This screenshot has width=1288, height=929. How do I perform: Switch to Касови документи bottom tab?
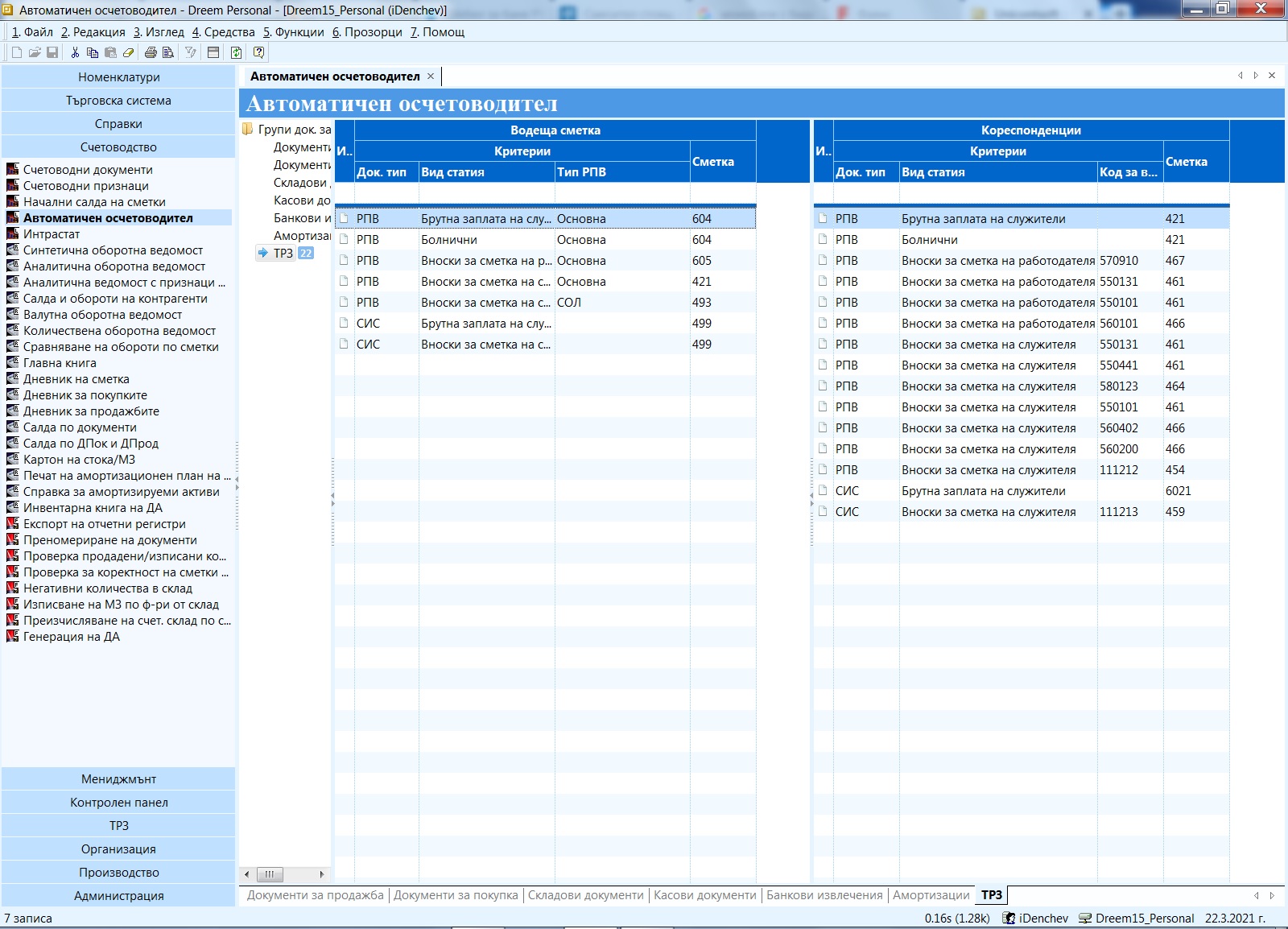tap(704, 895)
